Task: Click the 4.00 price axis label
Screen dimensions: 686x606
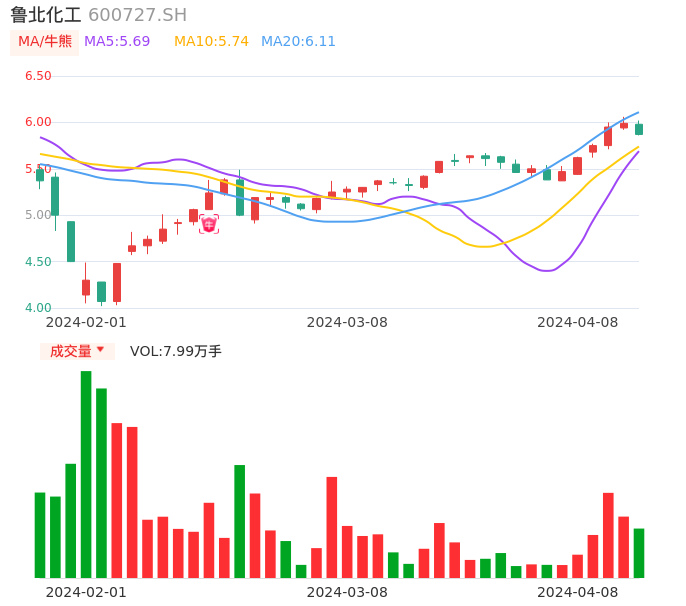Action: pyautogui.click(x=38, y=308)
